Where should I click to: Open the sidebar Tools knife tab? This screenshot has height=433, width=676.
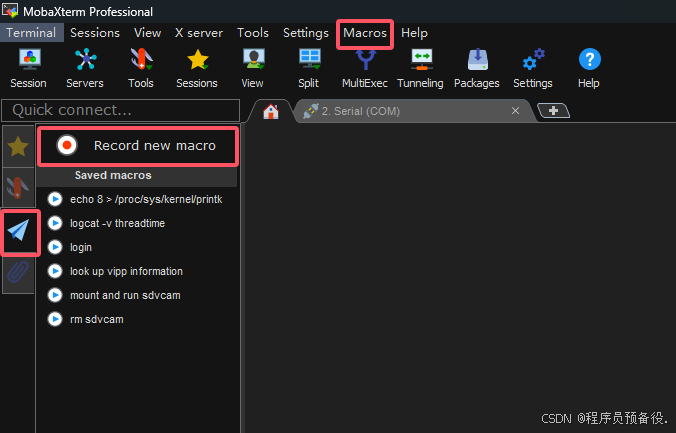[18, 188]
